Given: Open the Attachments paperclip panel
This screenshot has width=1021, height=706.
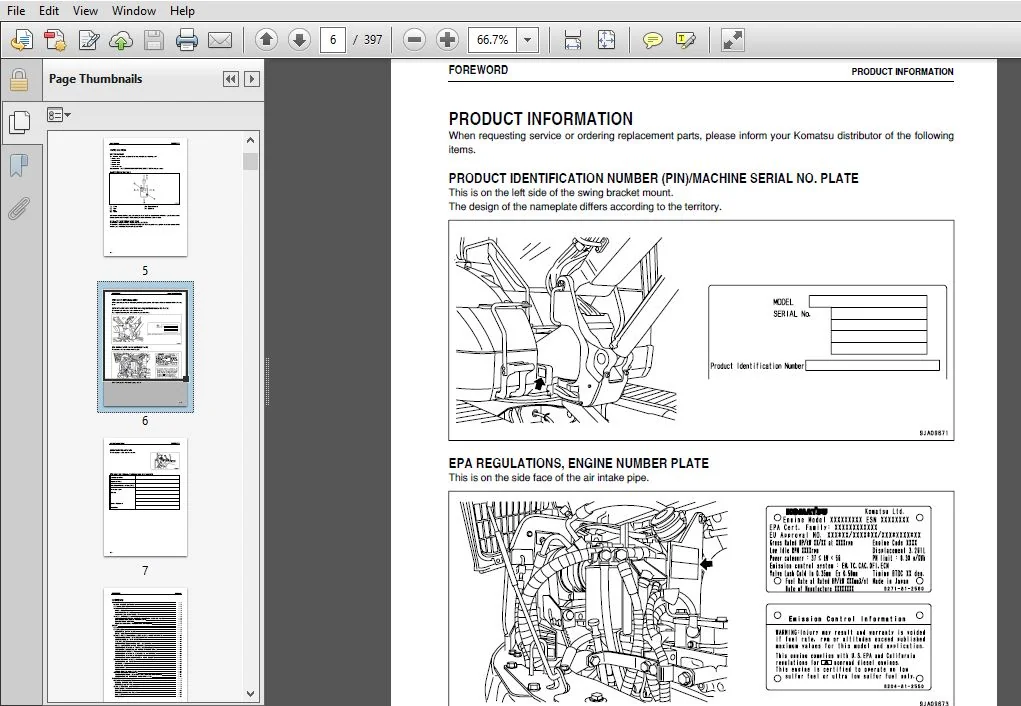Looking at the screenshot, I should 19,209.
